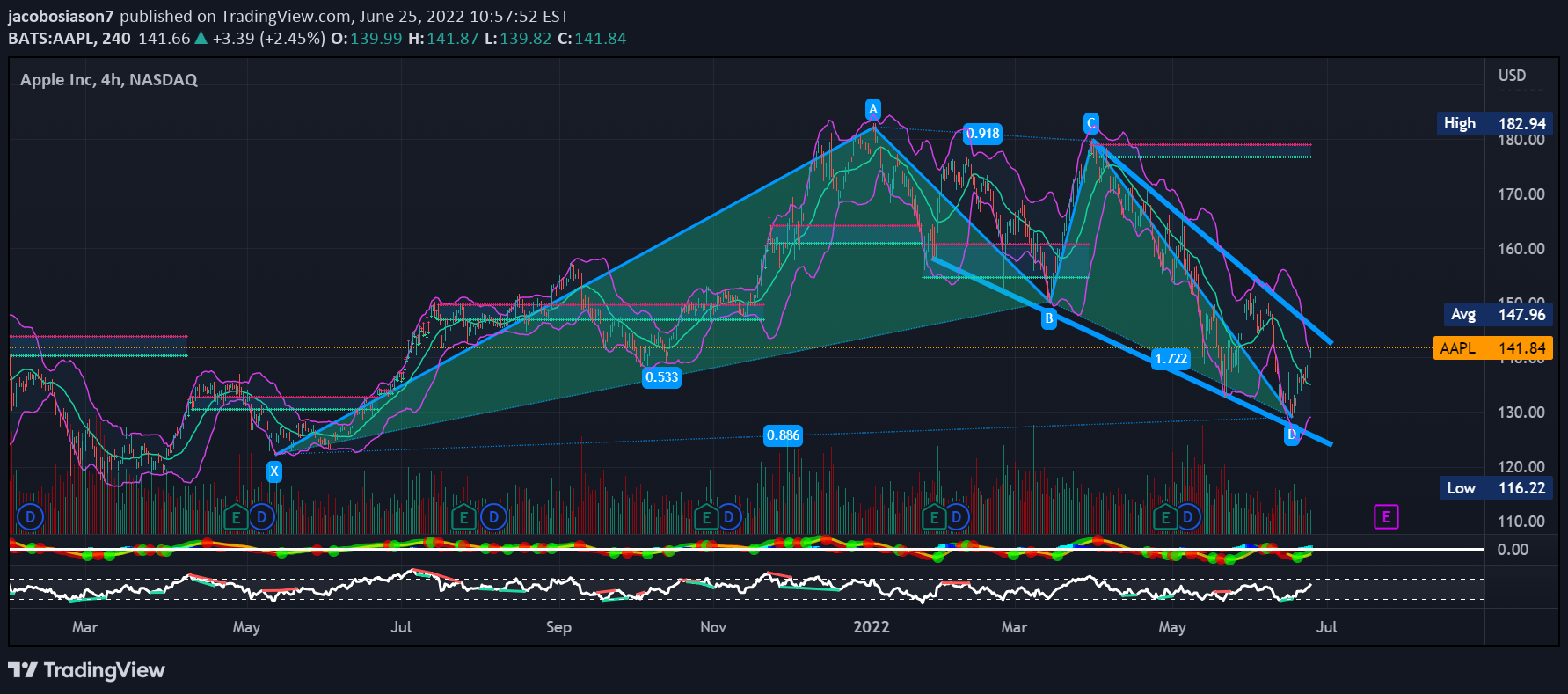
Task: Click the 170.00 price axis value
Action: coord(1521,194)
